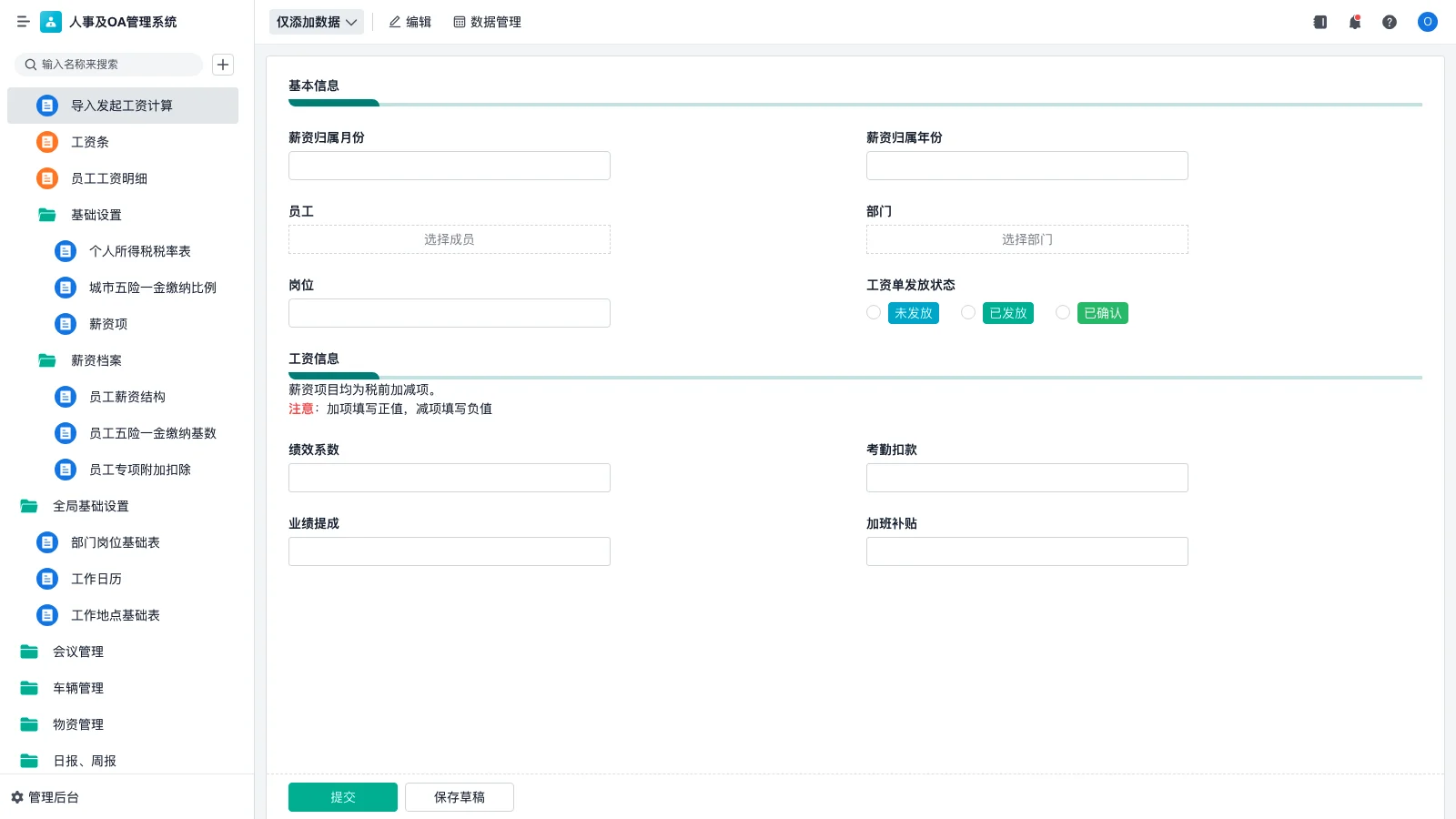Click the user avatar icon
Image resolution: width=1456 pixels, height=819 pixels.
[x=1427, y=22]
